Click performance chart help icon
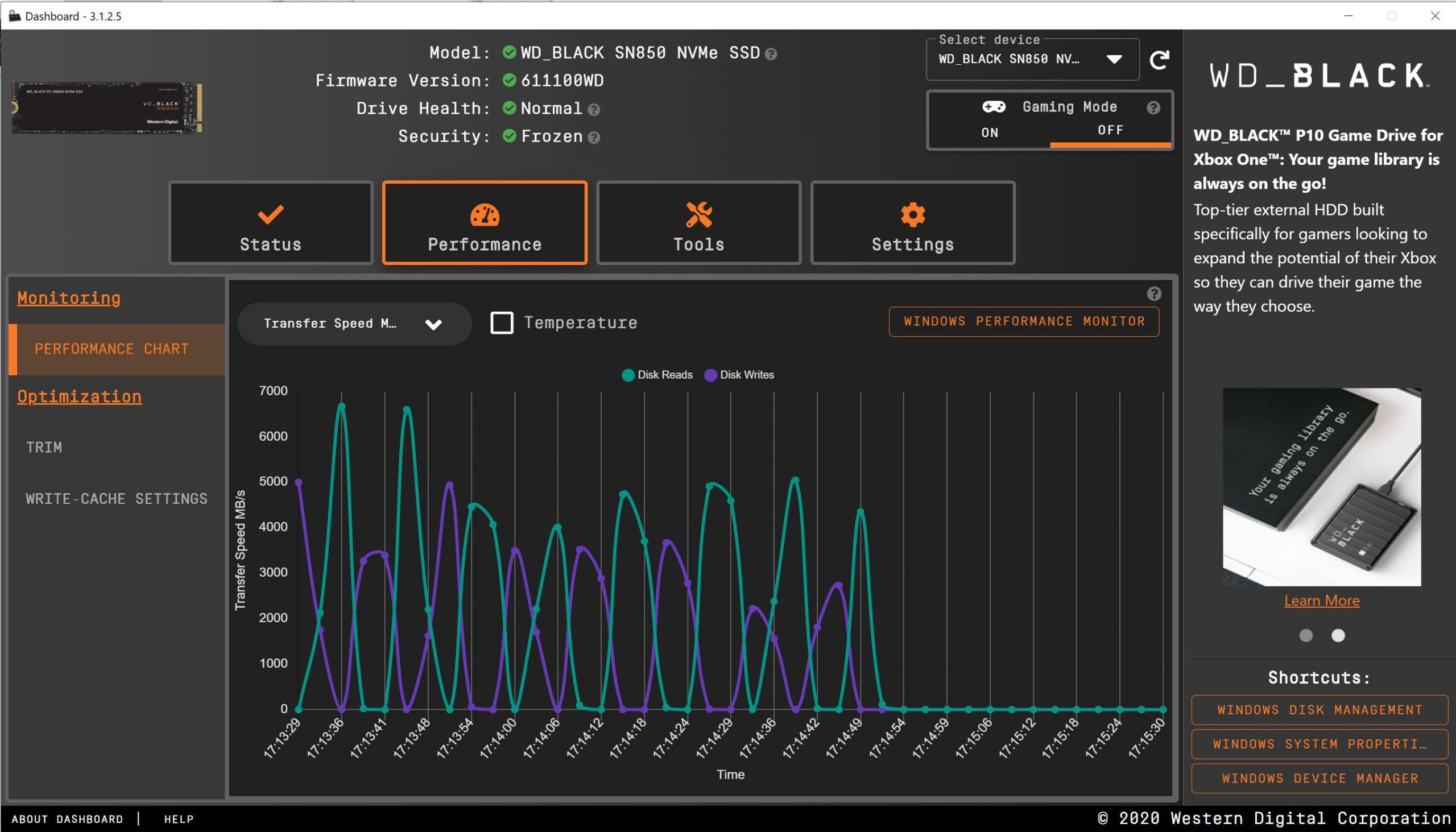 coord(1154,293)
